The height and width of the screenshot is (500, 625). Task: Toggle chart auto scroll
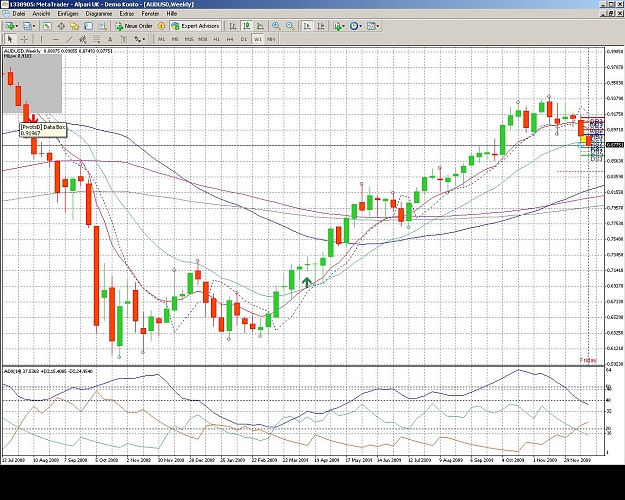tap(307, 26)
